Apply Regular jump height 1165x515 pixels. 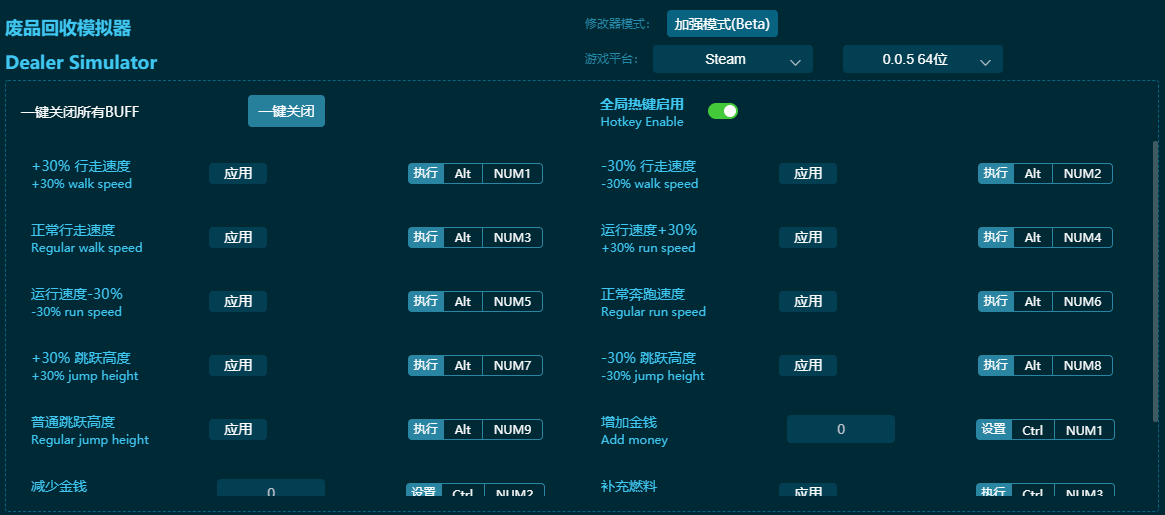[x=238, y=430]
